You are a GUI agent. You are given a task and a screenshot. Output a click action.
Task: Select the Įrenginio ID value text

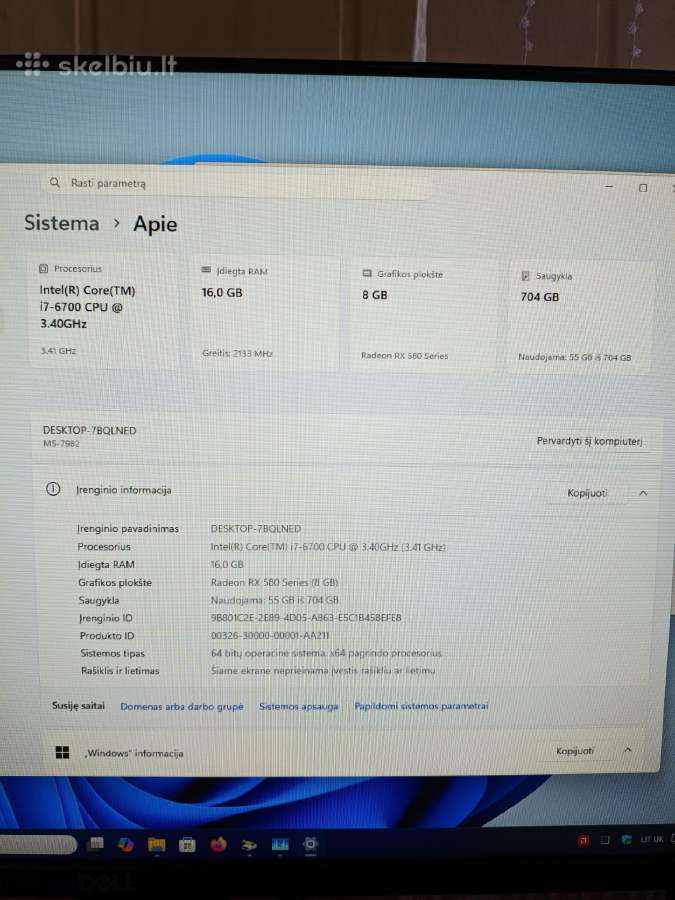[x=306, y=618]
